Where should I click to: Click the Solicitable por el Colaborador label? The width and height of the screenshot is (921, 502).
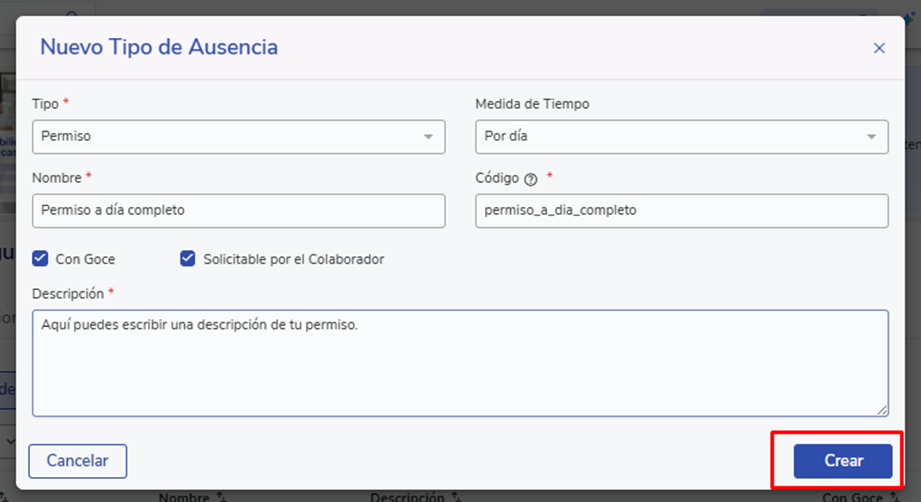[293, 259]
